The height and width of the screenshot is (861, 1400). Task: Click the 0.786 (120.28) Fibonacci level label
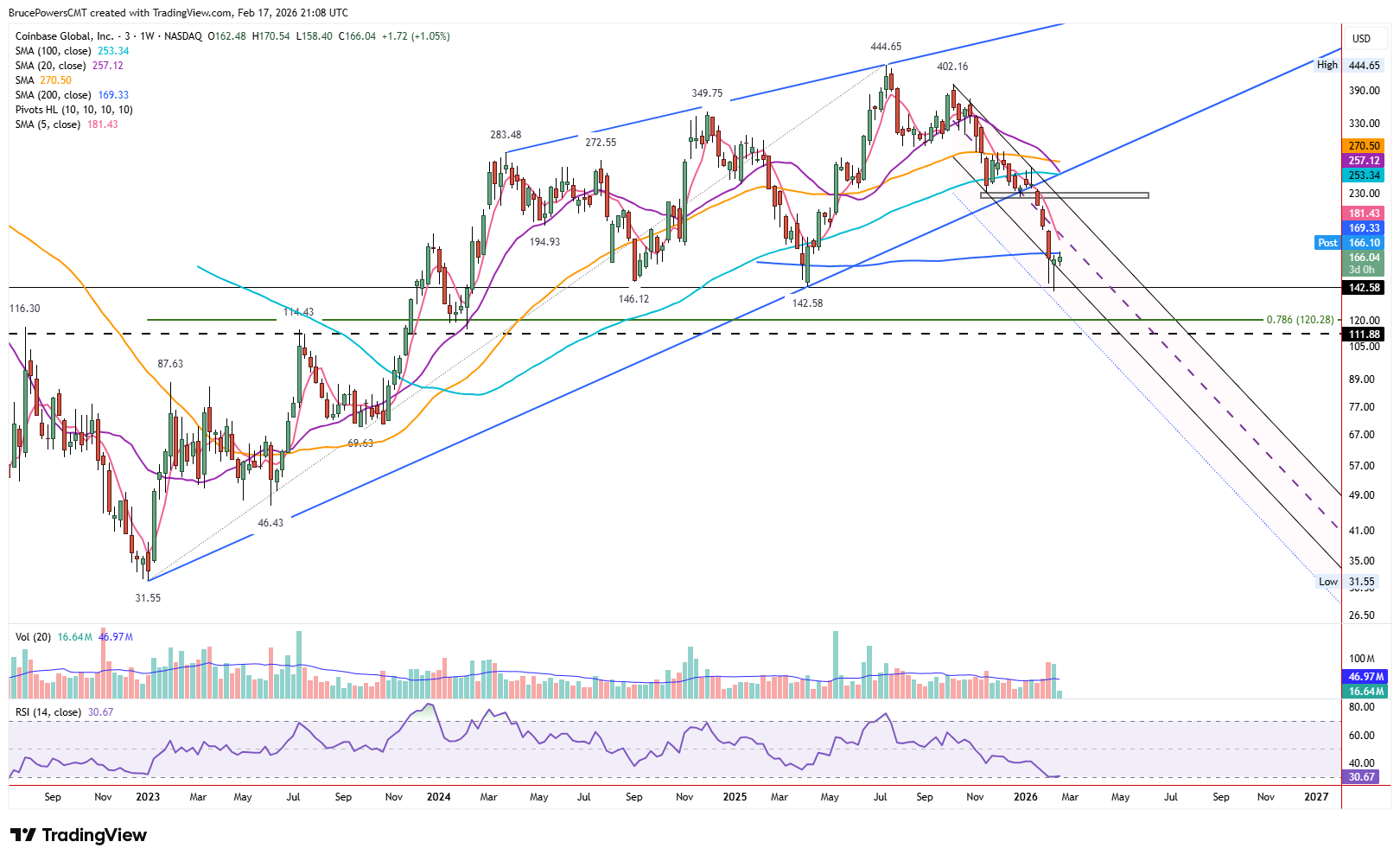(x=1300, y=320)
